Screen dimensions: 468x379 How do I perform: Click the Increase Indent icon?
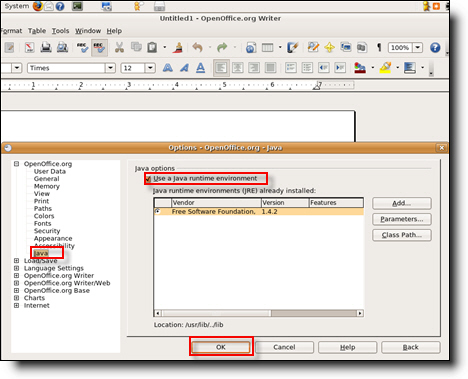tap(340, 68)
